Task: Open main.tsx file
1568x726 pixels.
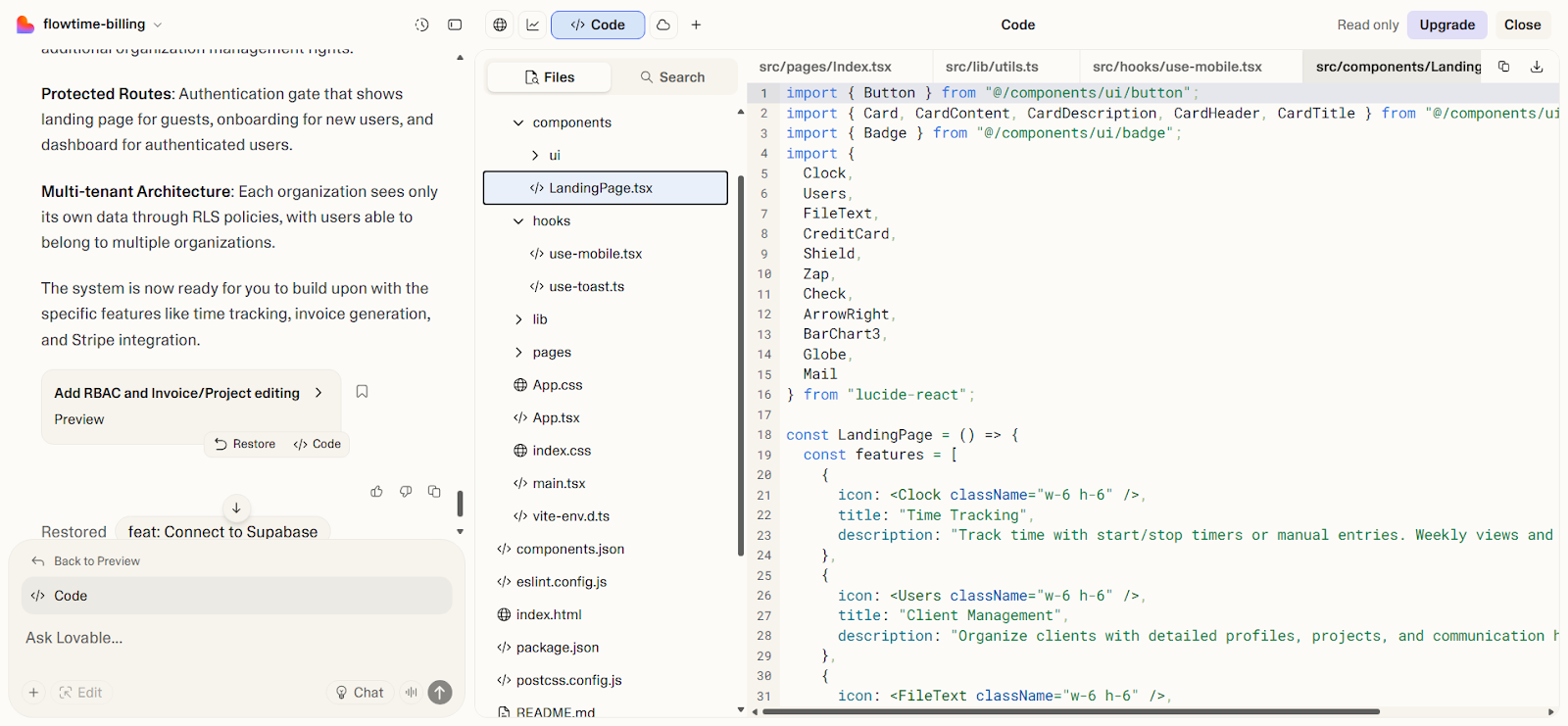Action: click(x=606, y=484)
